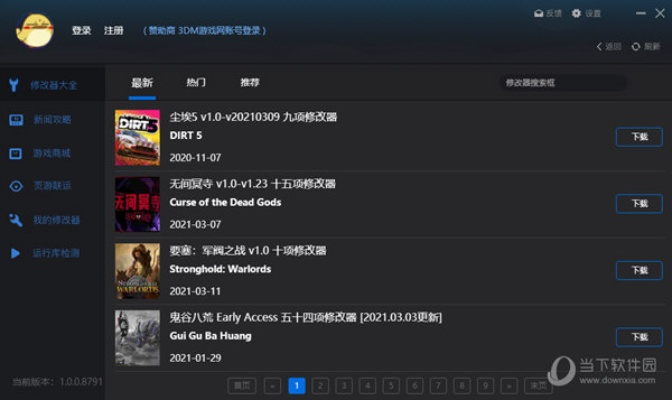Screen dimensions: 672x400
Task: Go to page 4
Action: 367,386
